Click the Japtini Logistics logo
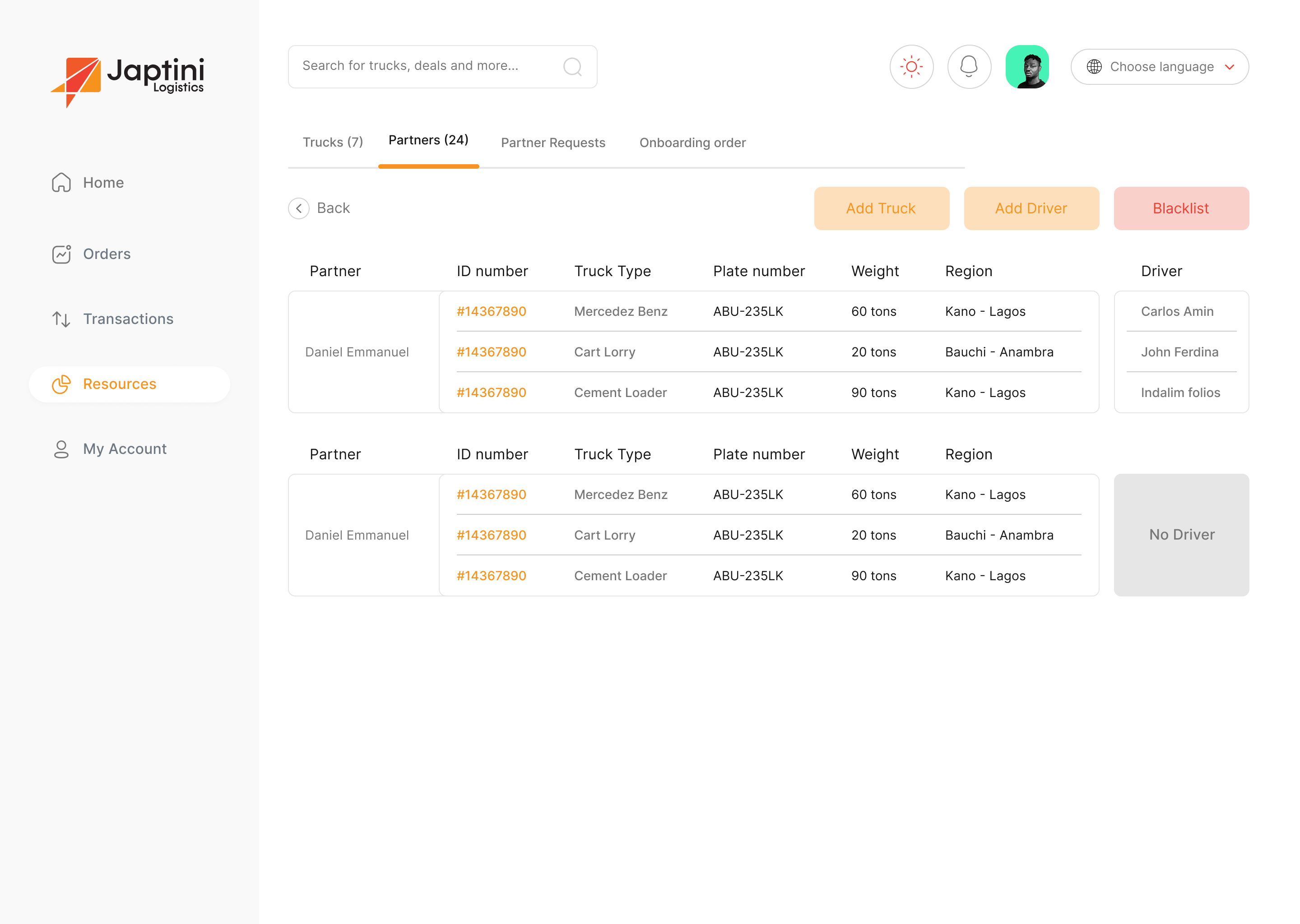The width and height of the screenshot is (1300, 924). 127,82
